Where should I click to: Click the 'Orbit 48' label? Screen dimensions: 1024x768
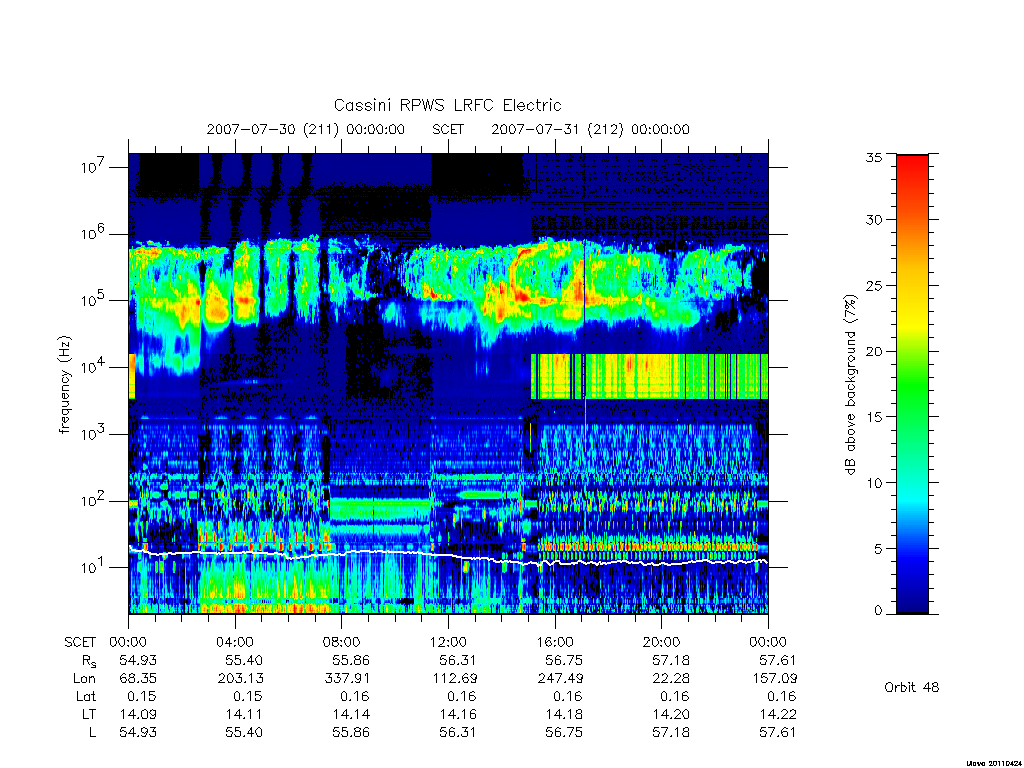[x=912, y=687]
